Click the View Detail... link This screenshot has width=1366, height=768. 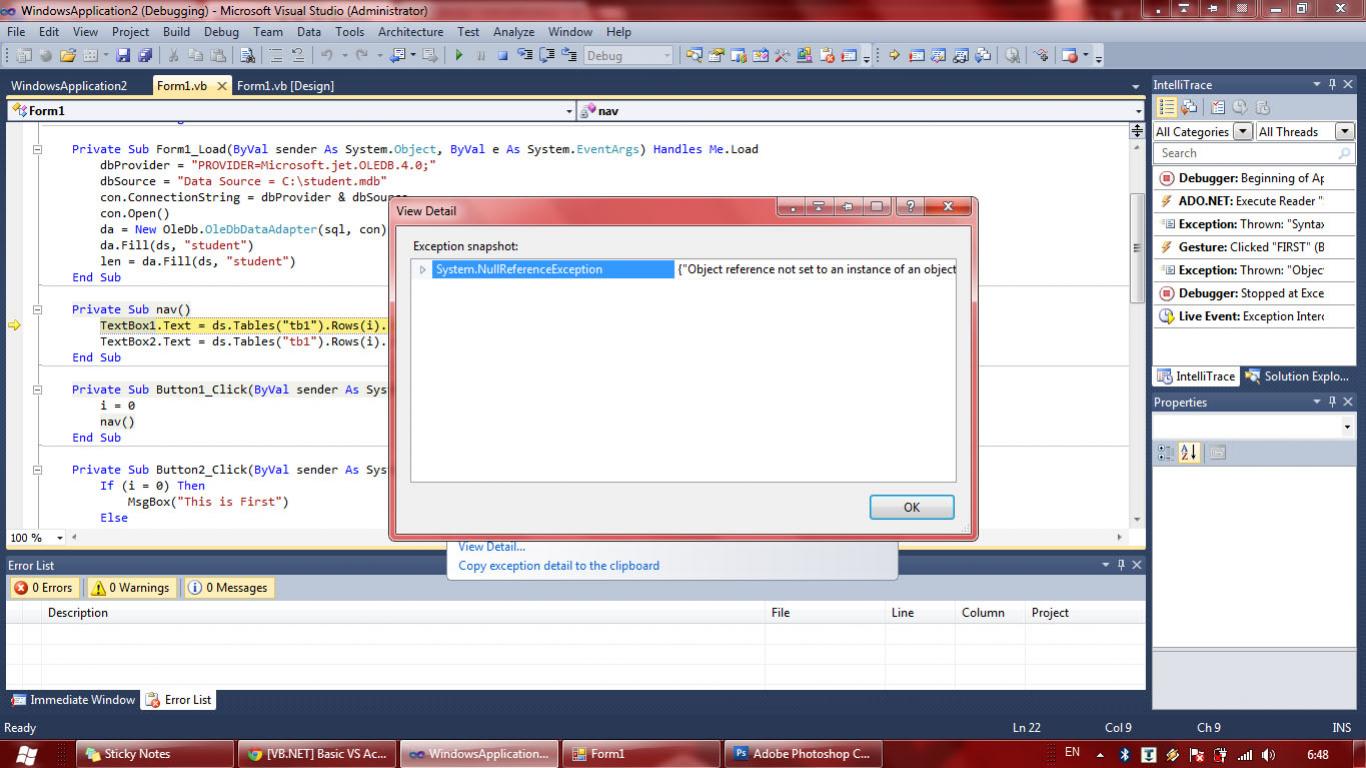pos(491,546)
